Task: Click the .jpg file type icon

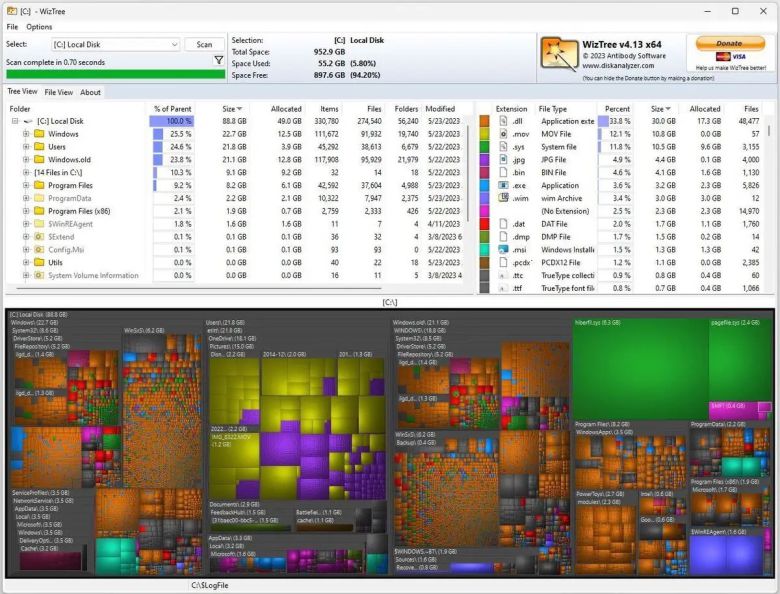Action: click(503, 160)
